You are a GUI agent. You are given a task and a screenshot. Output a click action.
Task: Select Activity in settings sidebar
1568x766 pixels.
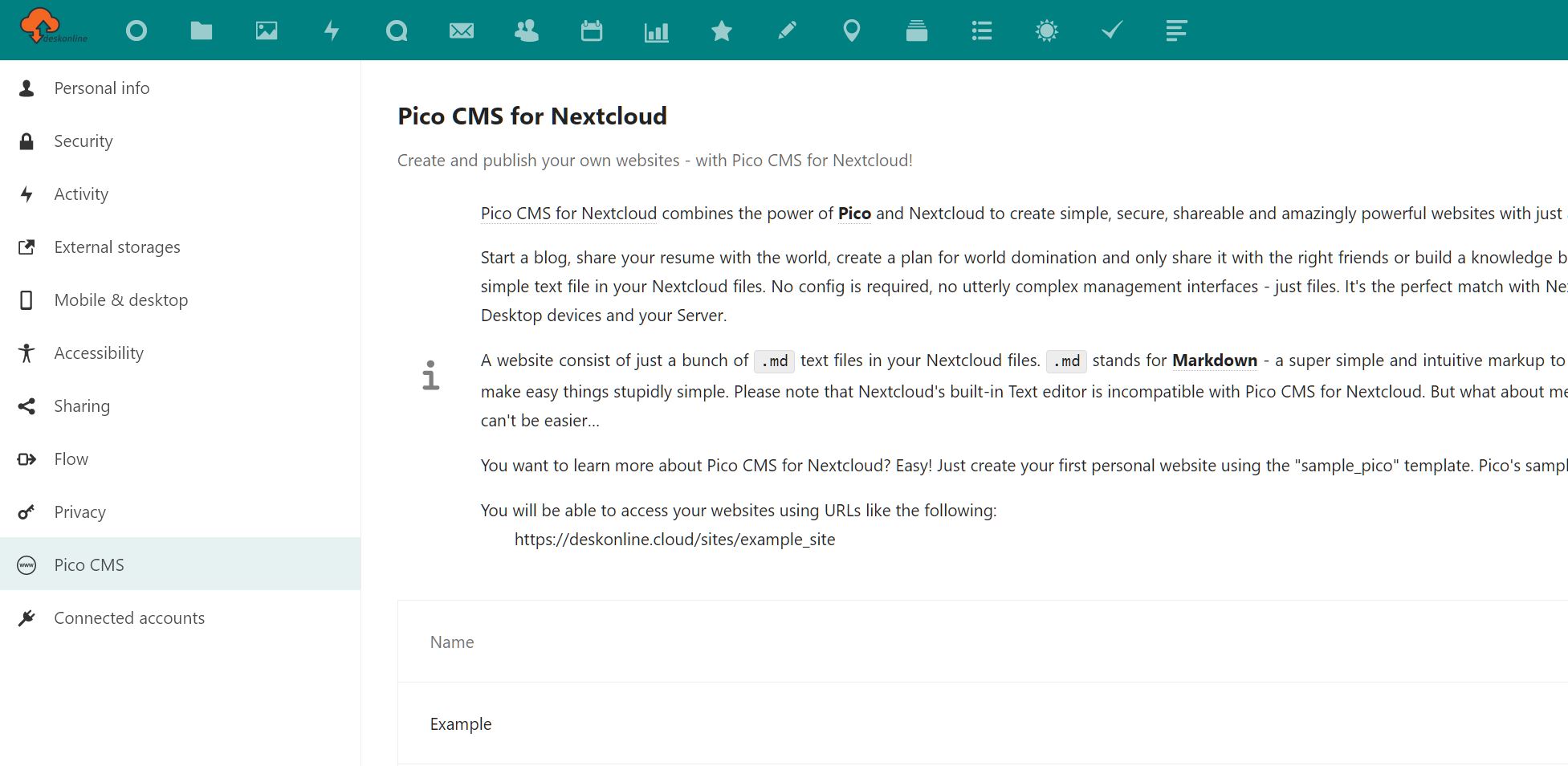coord(181,194)
